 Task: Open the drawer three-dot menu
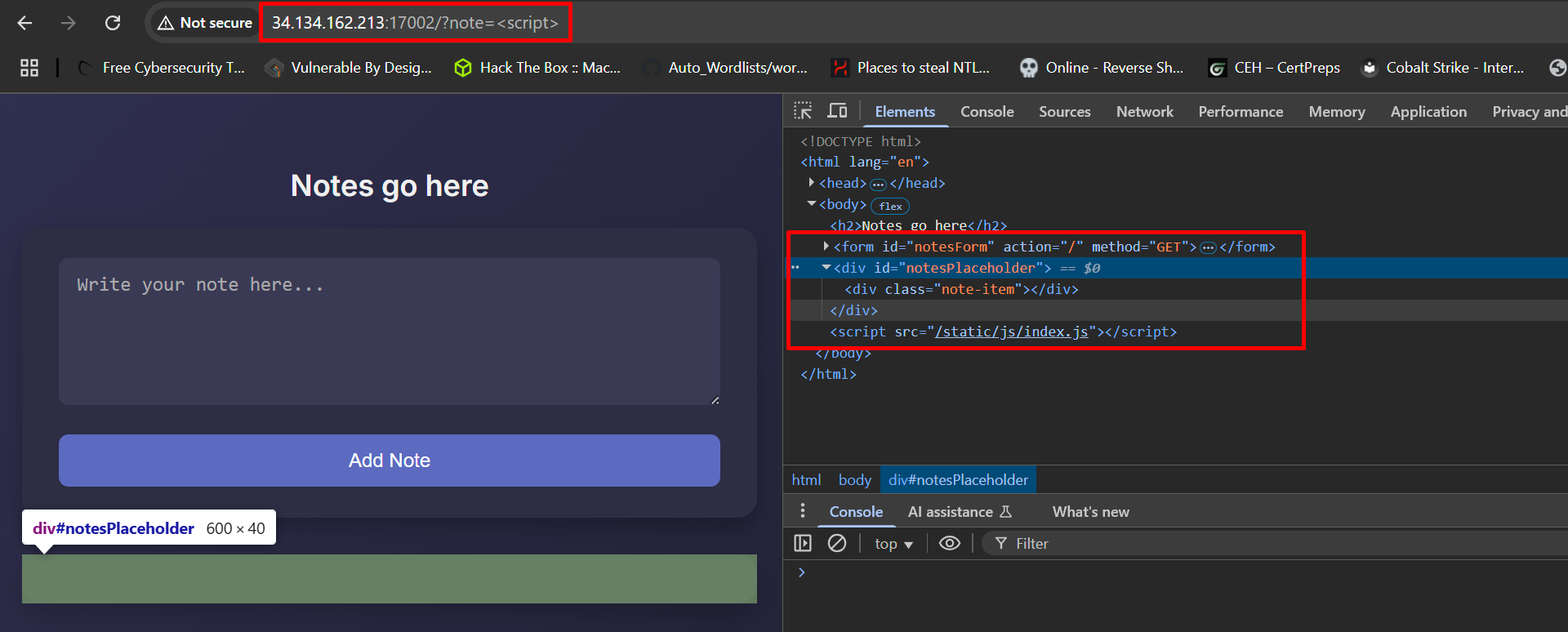pos(803,511)
